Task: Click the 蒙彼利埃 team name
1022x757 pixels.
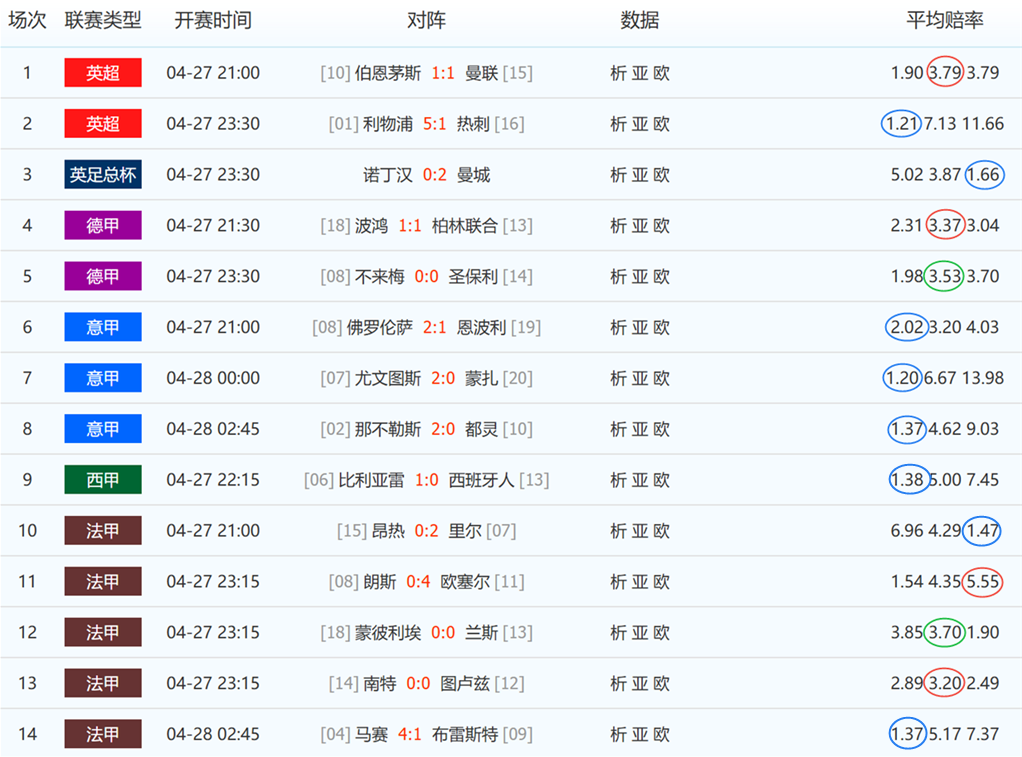Action: [x=388, y=632]
